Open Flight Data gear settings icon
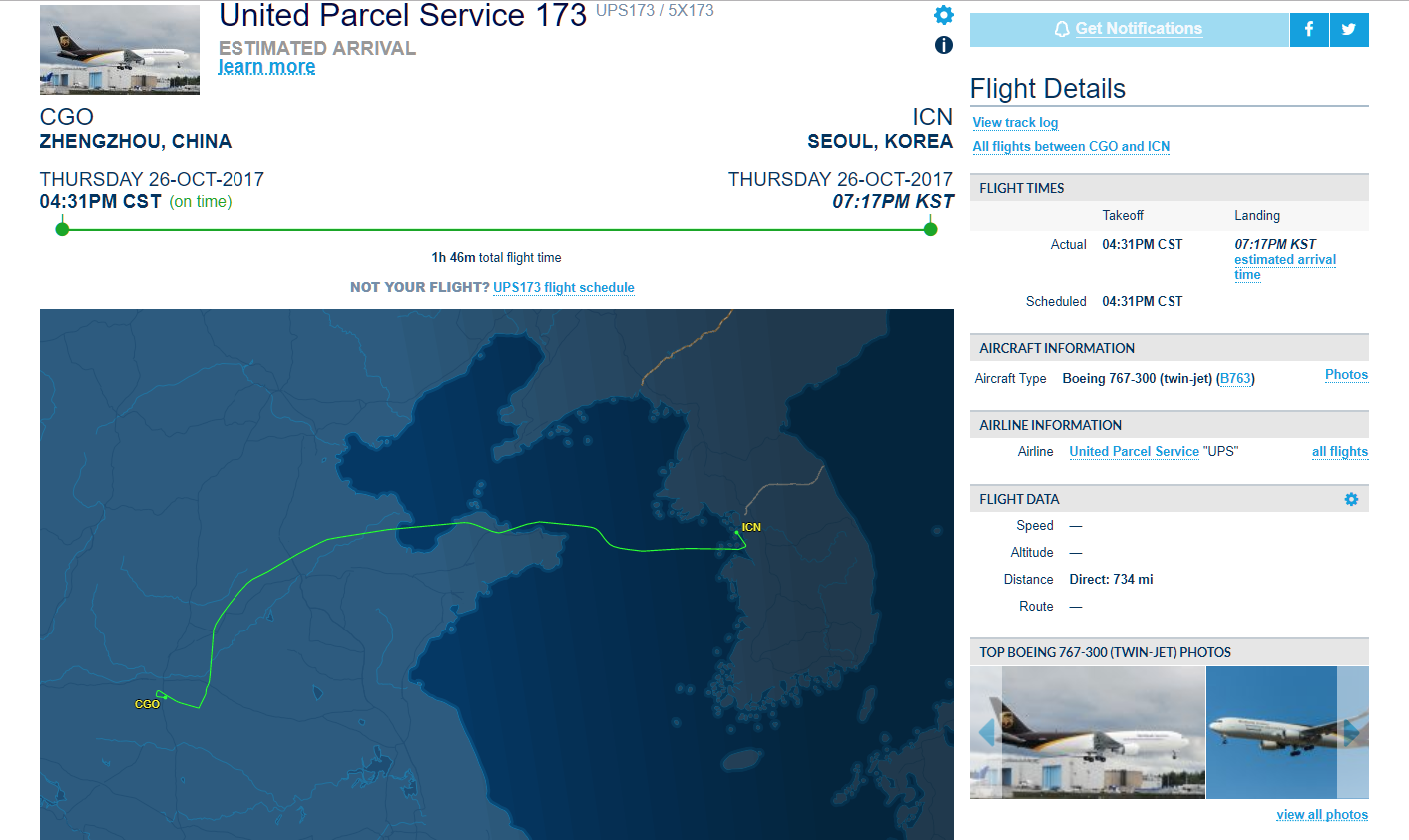The height and width of the screenshot is (840, 1409). point(1351,499)
